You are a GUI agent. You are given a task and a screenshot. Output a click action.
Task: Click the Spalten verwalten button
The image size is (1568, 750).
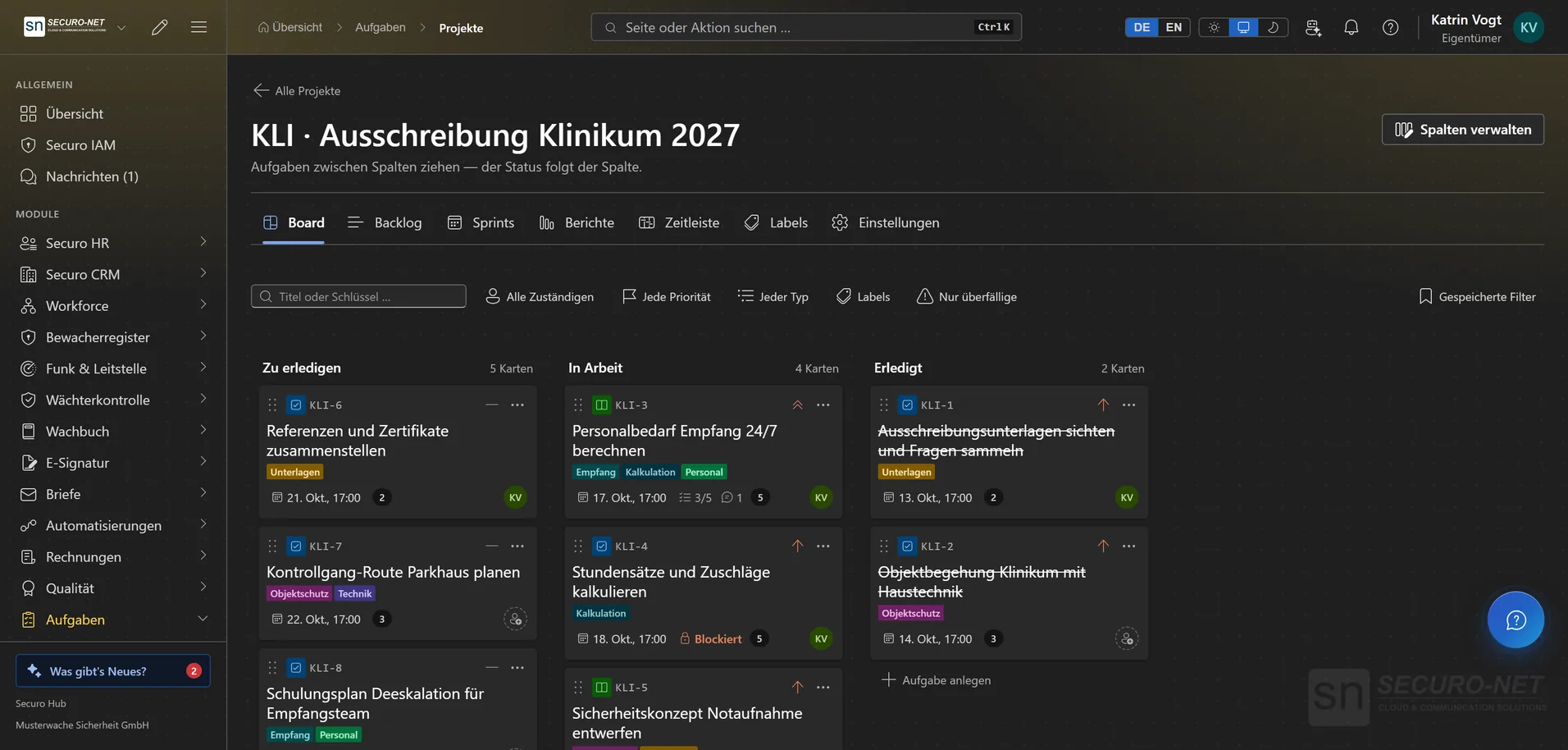click(x=1462, y=130)
